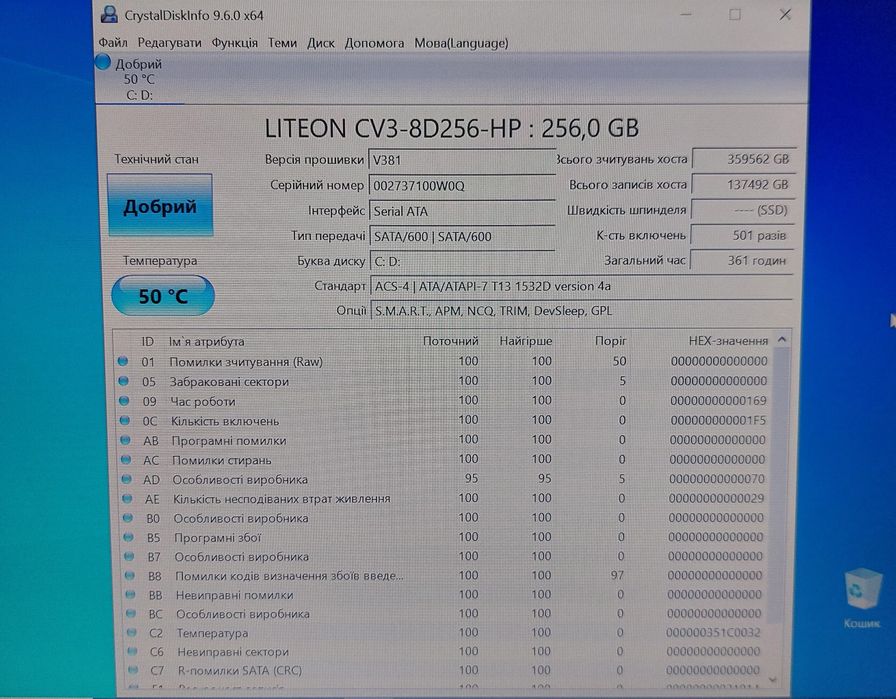The image size is (896, 699).
Task: Open the Файл menu
Action: (113, 43)
